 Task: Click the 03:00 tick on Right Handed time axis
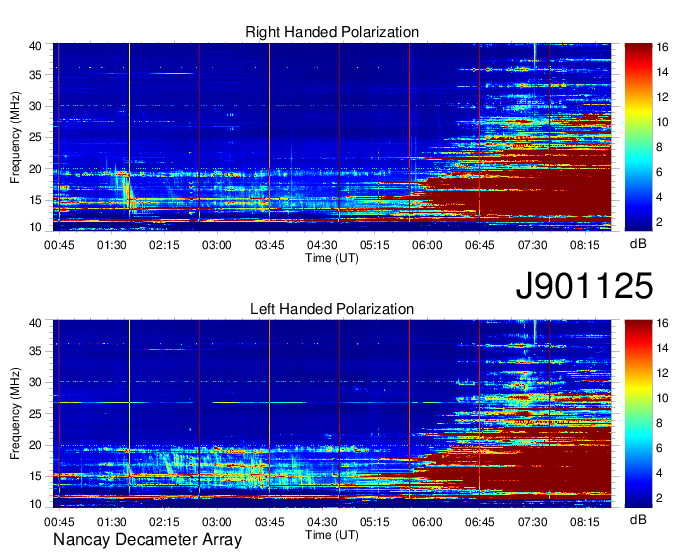pyautogui.click(x=217, y=245)
